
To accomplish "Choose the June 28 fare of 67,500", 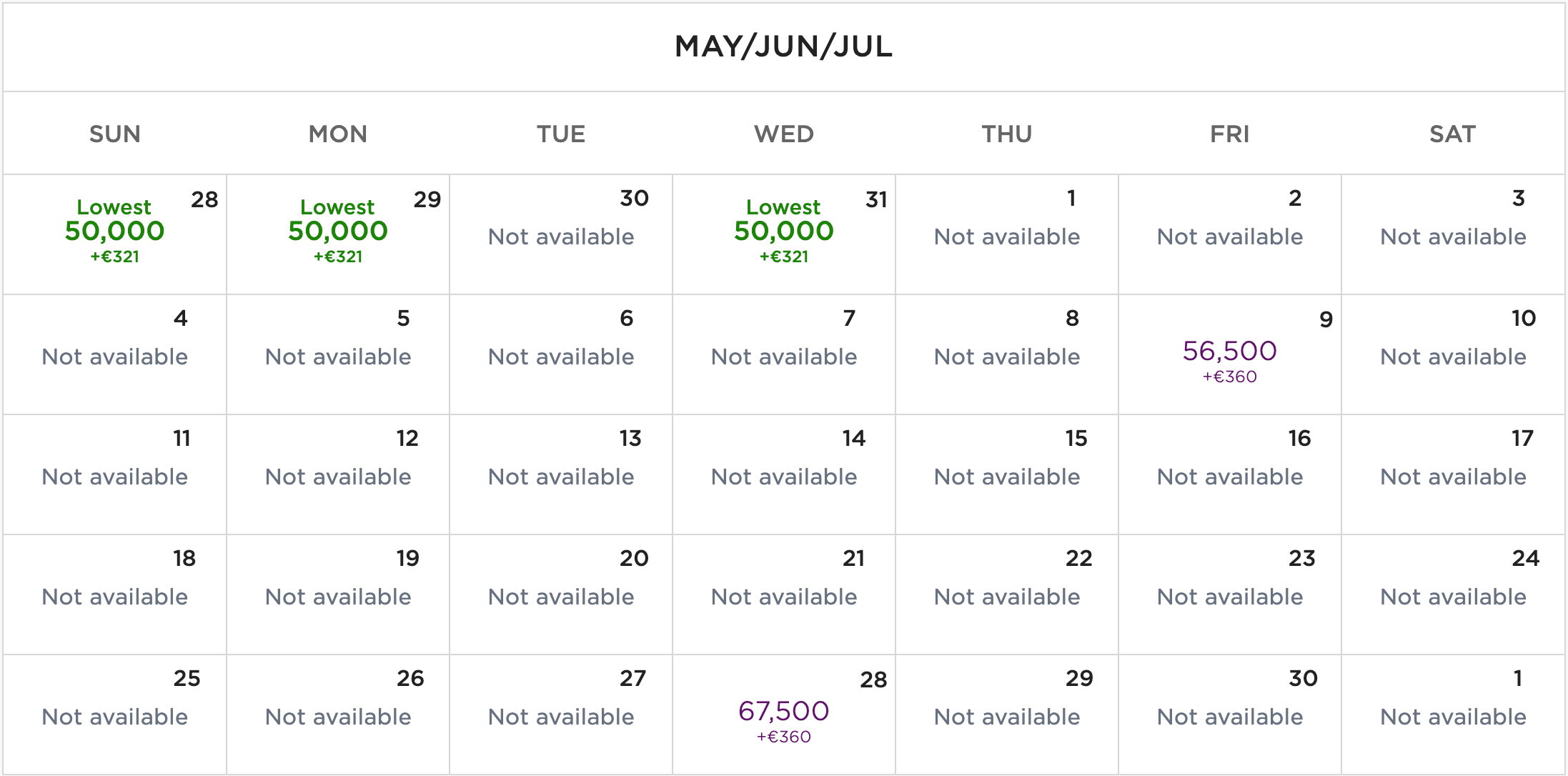I will pyautogui.click(x=783, y=711).
